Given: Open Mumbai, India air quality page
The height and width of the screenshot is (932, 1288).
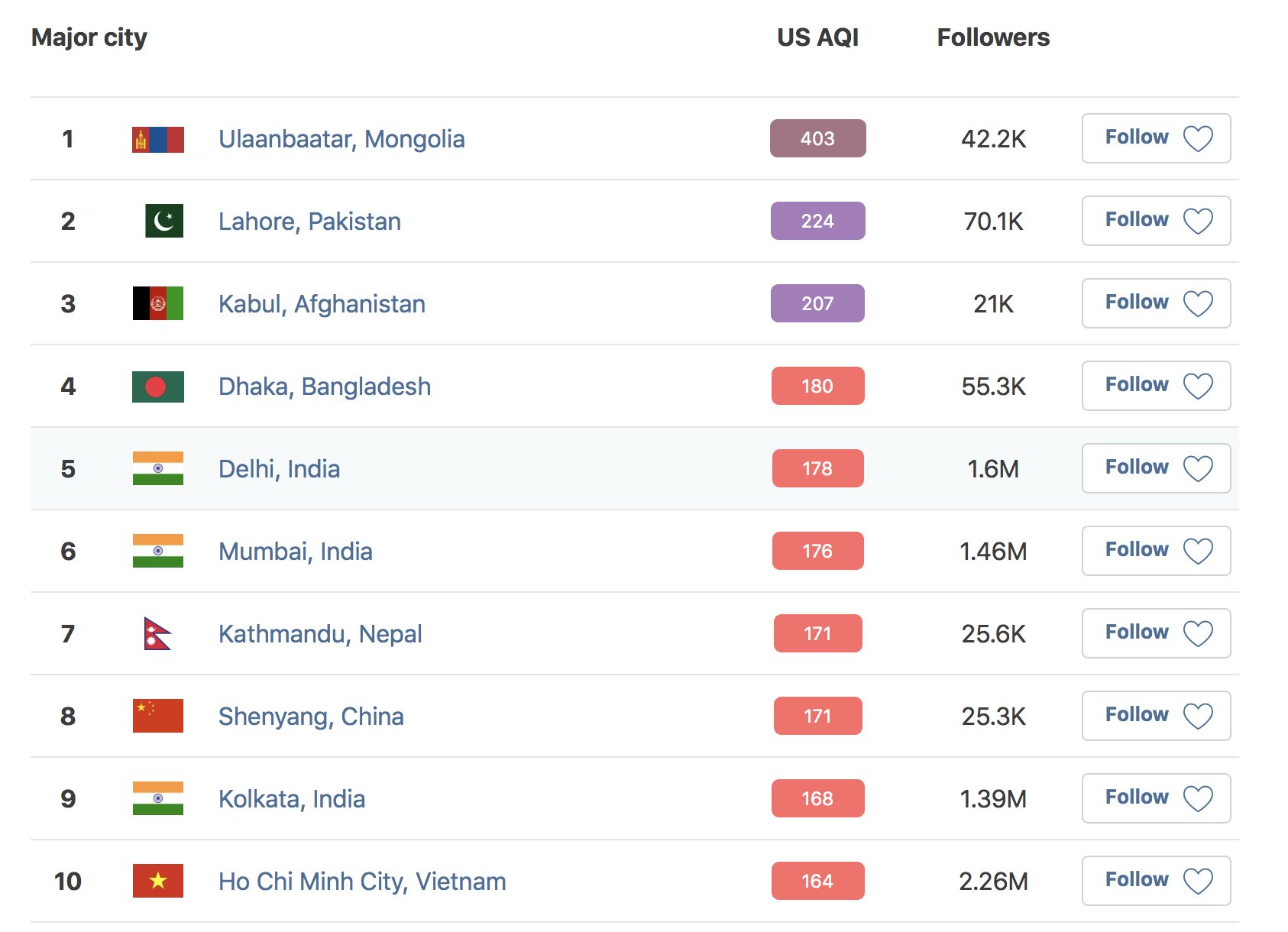Looking at the screenshot, I should point(295,552).
